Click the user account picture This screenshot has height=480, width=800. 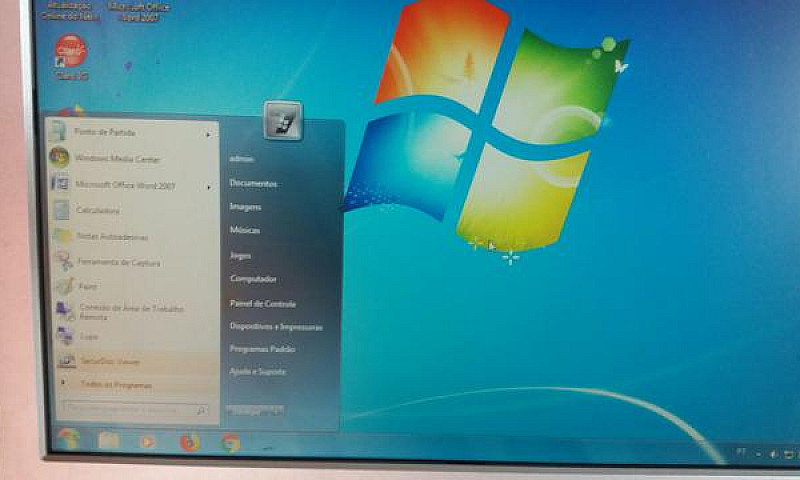pyautogui.click(x=283, y=121)
